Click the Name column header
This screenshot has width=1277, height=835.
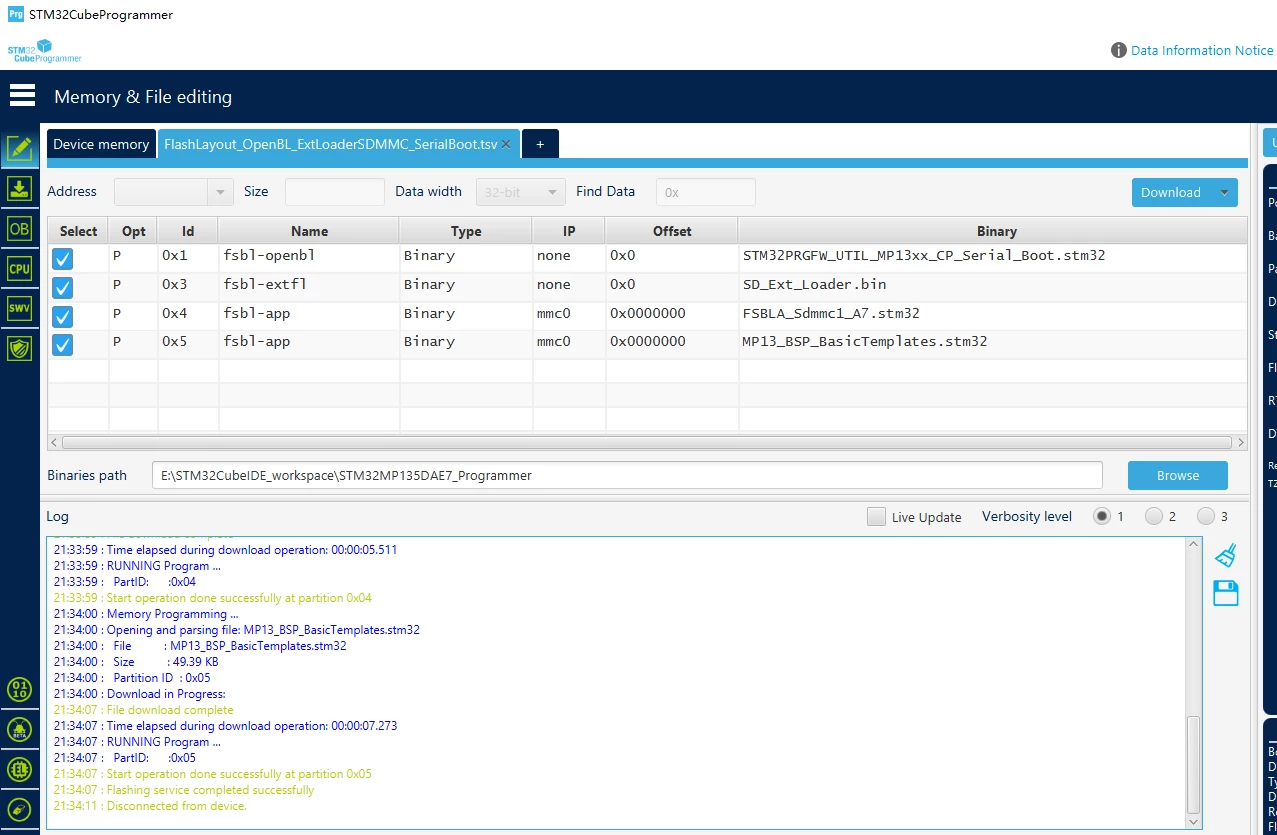(309, 231)
